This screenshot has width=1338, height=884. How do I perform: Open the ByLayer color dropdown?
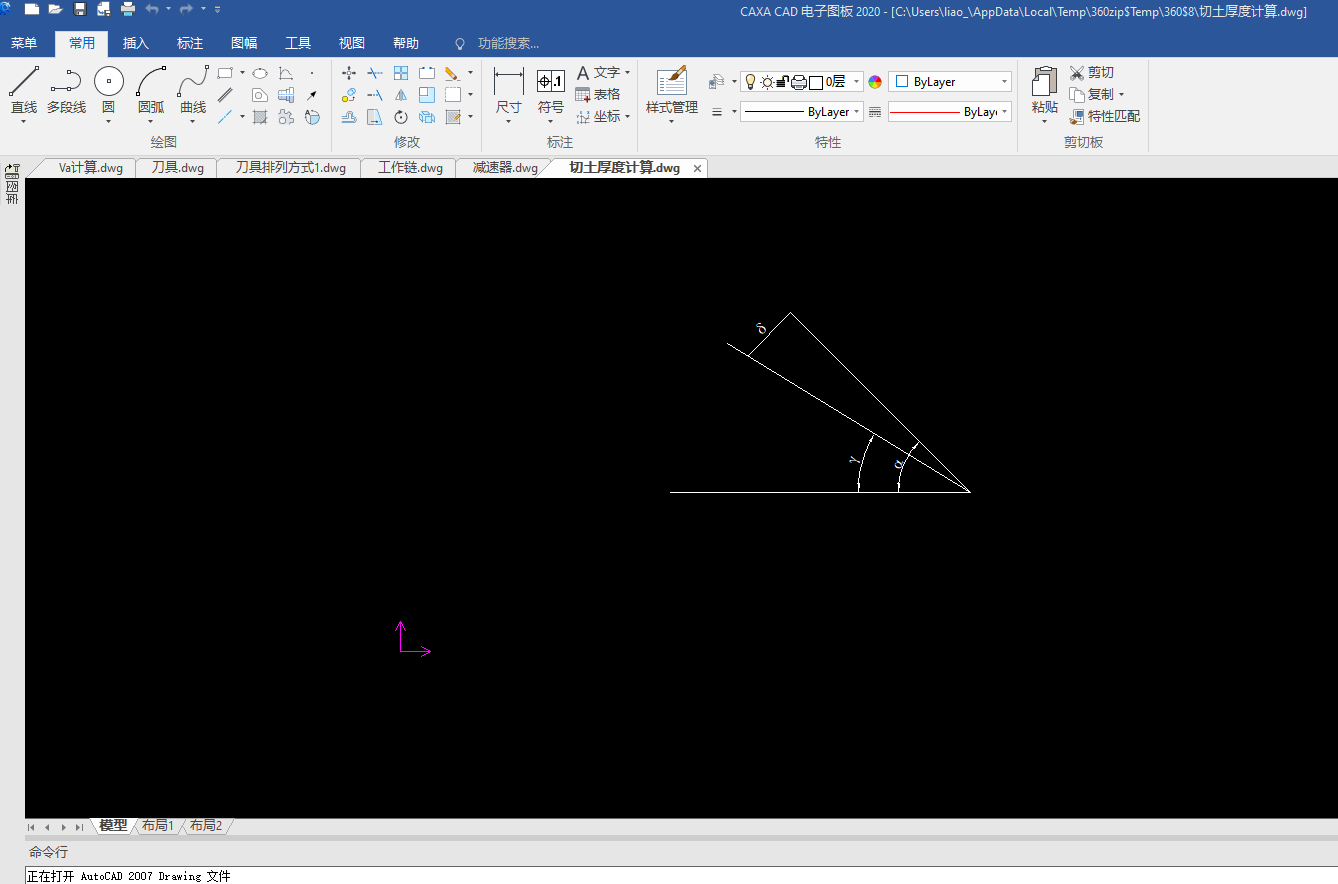coord(950,82)
